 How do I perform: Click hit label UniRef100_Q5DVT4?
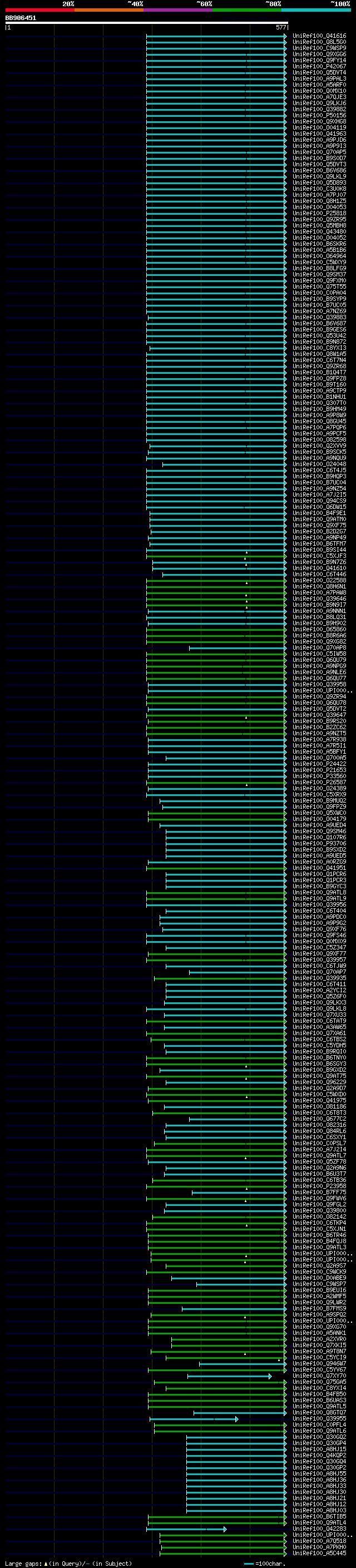pos(319,72)
